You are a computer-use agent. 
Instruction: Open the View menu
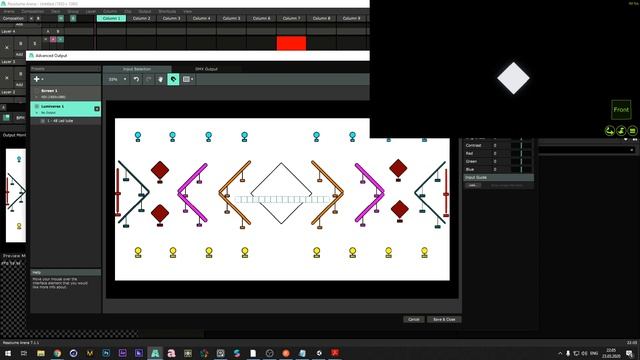tap(187, 11)
